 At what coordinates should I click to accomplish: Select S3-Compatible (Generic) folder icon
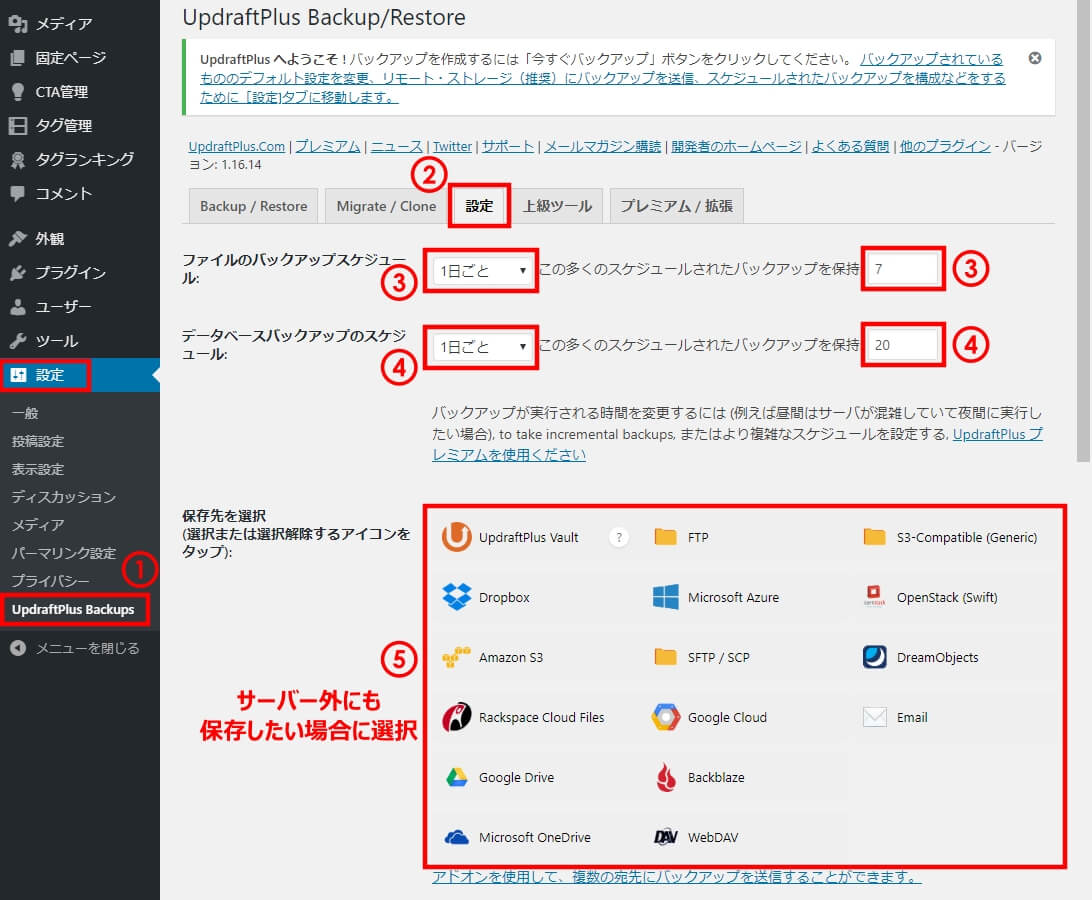(x=874, y=537)
